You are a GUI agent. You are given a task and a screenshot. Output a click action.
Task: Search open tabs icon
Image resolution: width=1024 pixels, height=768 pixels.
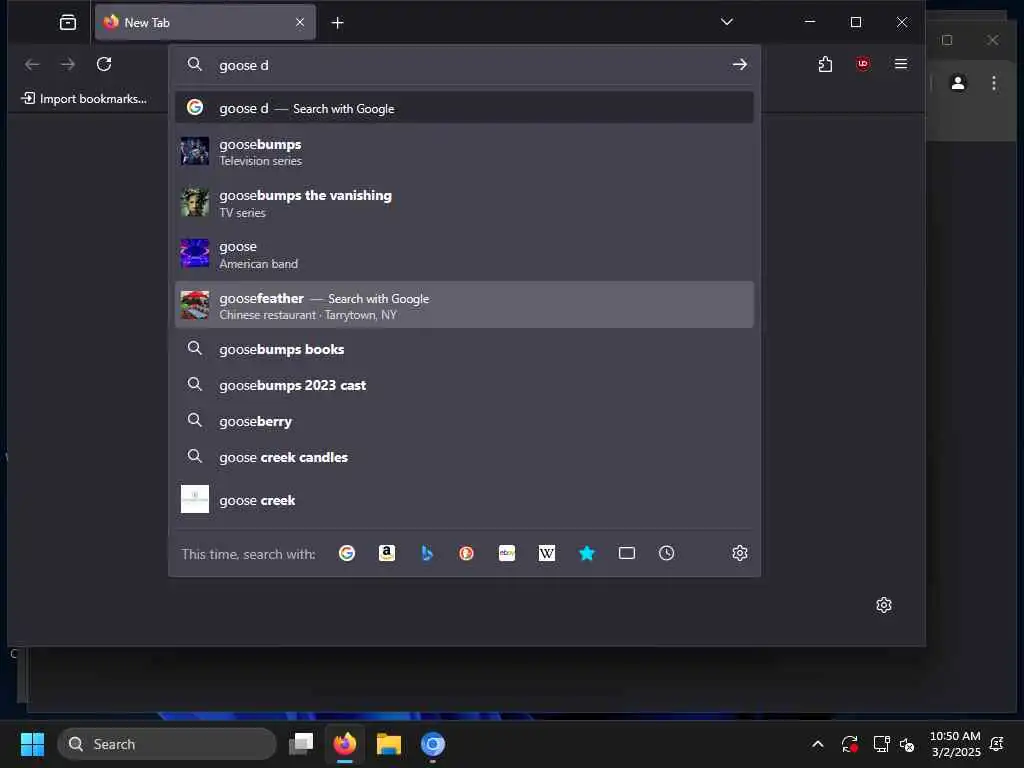[626, 553]
